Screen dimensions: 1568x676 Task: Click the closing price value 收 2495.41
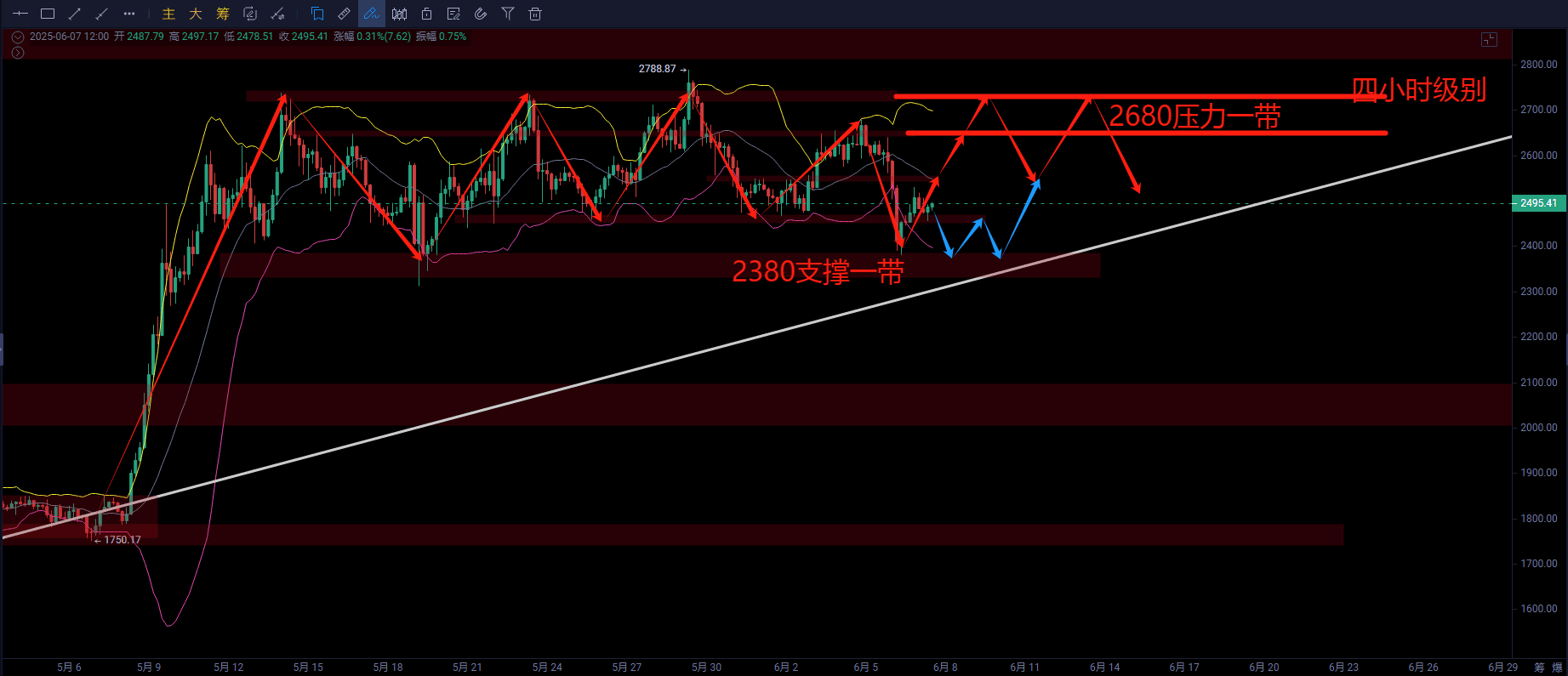coord(303,37)
